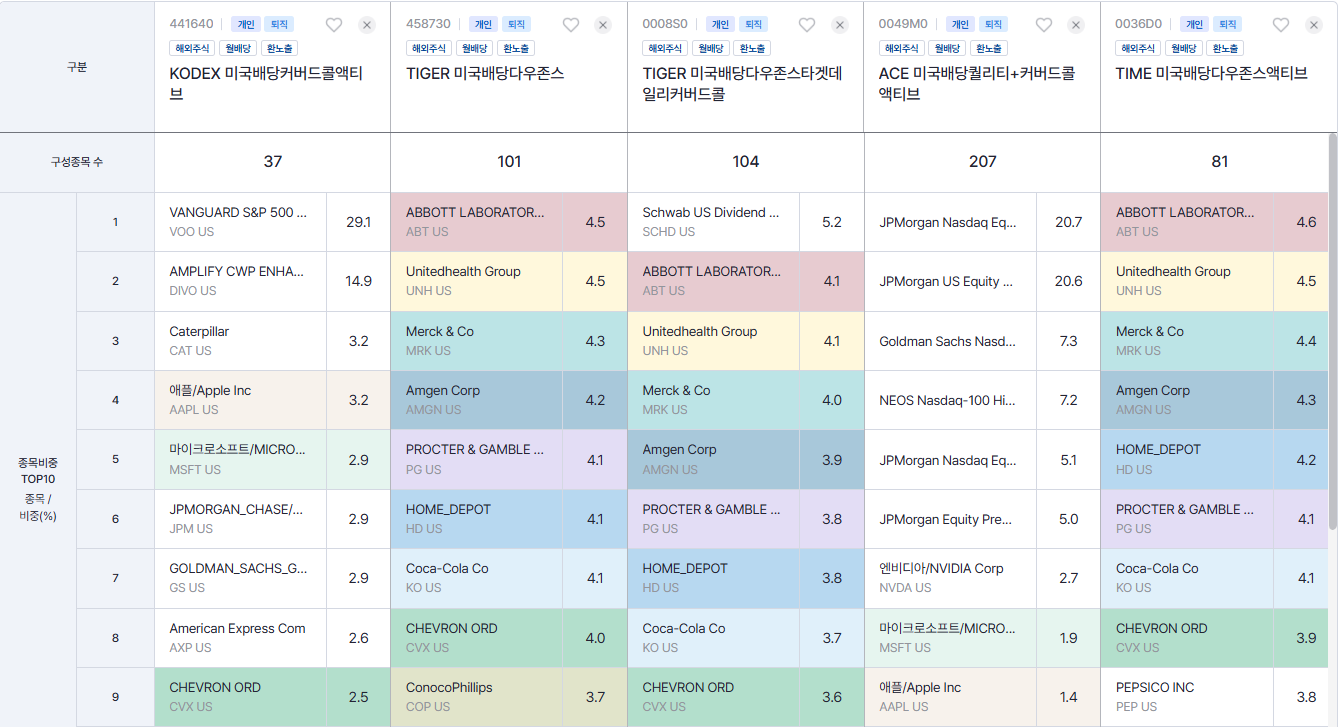Click ETF code 0049M0
The height and width of the screenshot is (727, 1339).
click(903, 24)
